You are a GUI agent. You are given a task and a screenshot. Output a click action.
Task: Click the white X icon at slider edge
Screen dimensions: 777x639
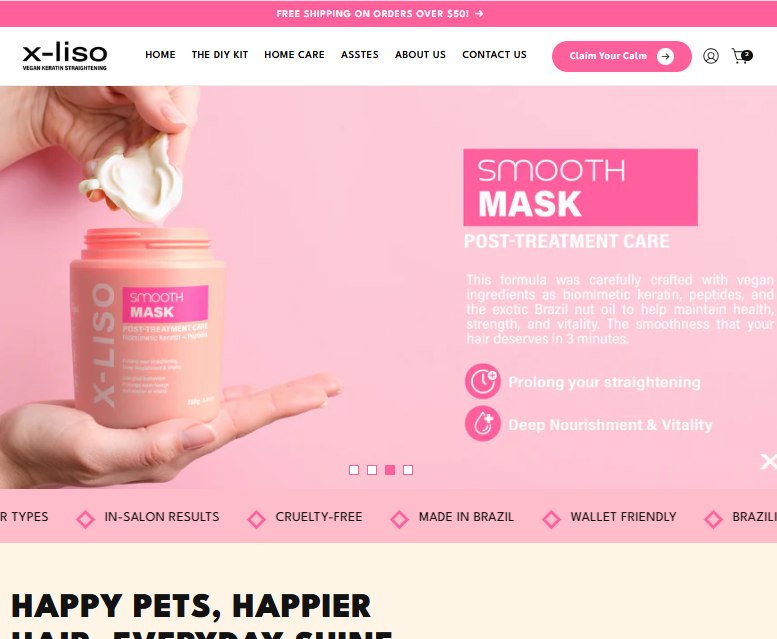(x=769, y=461)
